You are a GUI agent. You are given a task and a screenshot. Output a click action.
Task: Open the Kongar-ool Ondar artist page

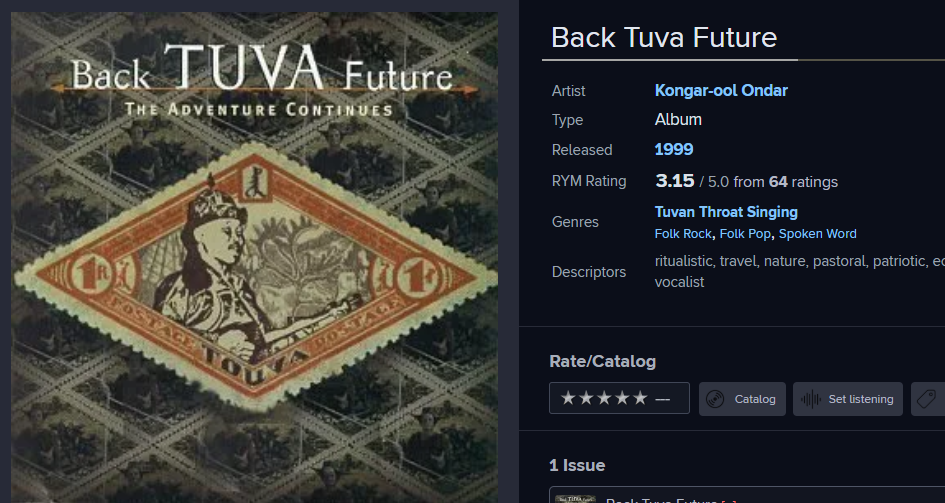tap(721, 90)
